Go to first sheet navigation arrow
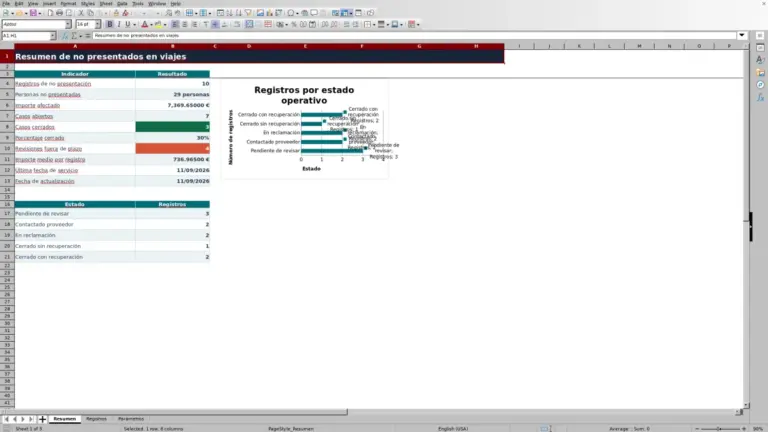Image resolution: width=768 pixels, height=432 pixels. pyautogui.click(x=6, y=419)
